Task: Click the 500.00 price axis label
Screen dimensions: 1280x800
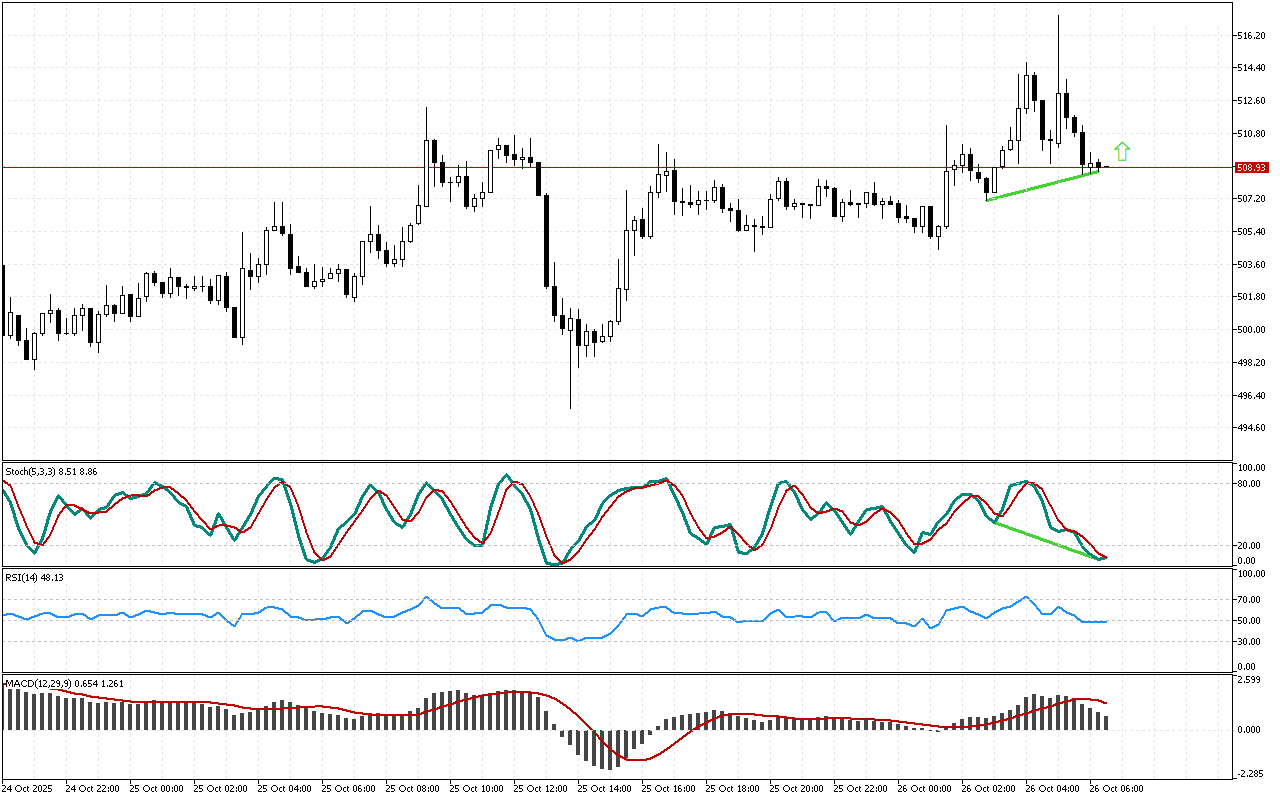Action: pos(1252,330)
